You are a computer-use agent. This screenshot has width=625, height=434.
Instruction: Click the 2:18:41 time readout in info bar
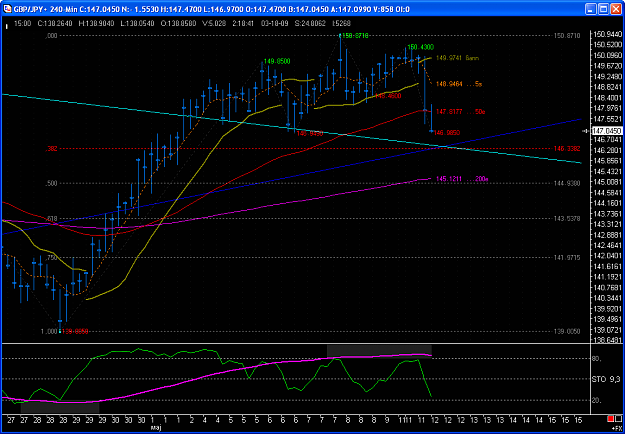pos(243,24)
